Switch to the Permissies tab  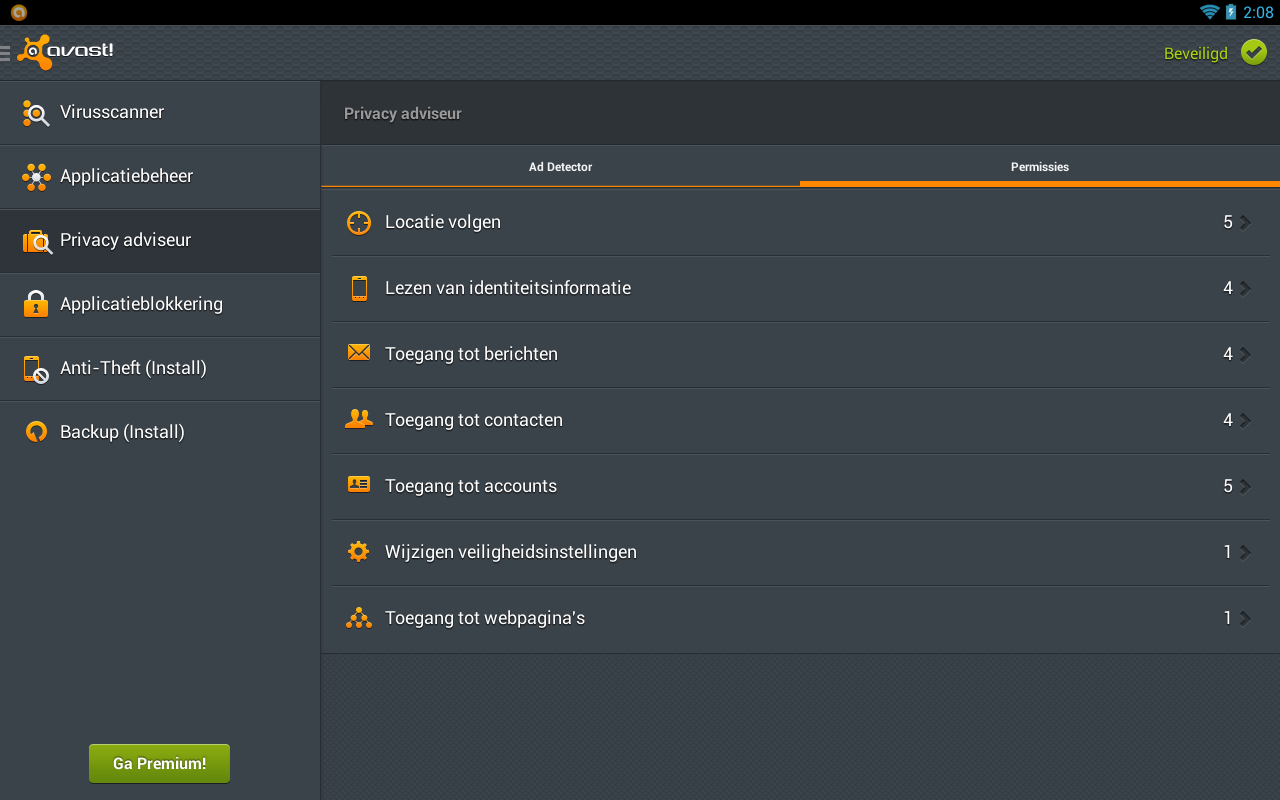tap(1040, 167)
